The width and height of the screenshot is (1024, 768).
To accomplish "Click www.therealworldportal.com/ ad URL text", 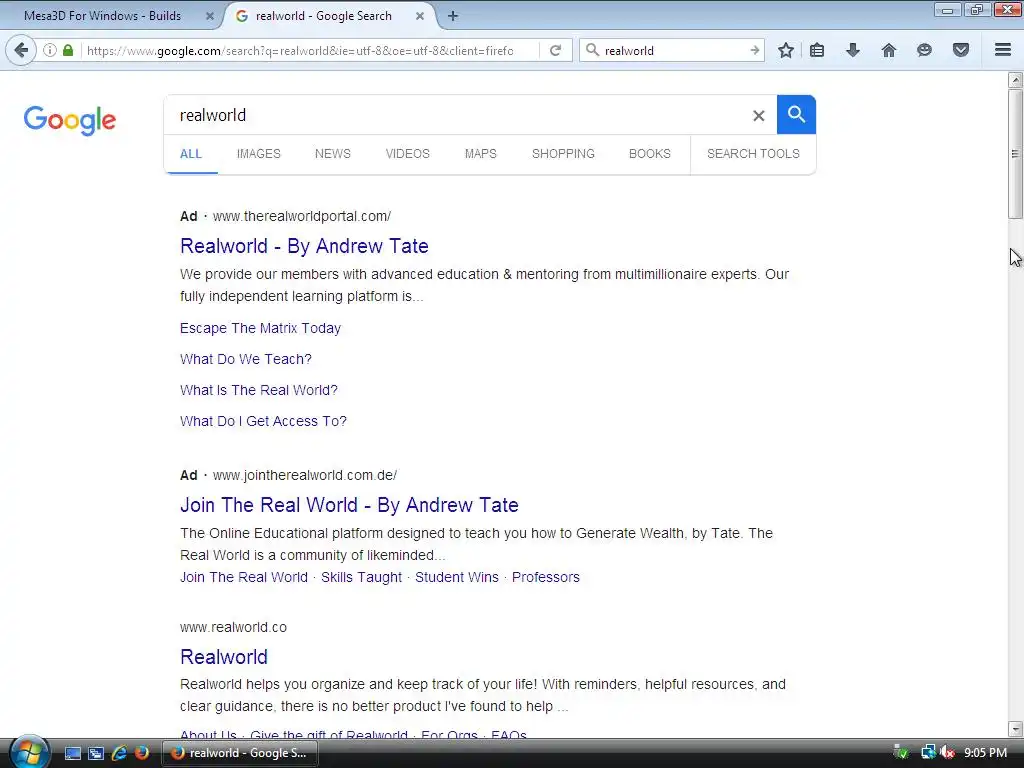I will (302, 216).
